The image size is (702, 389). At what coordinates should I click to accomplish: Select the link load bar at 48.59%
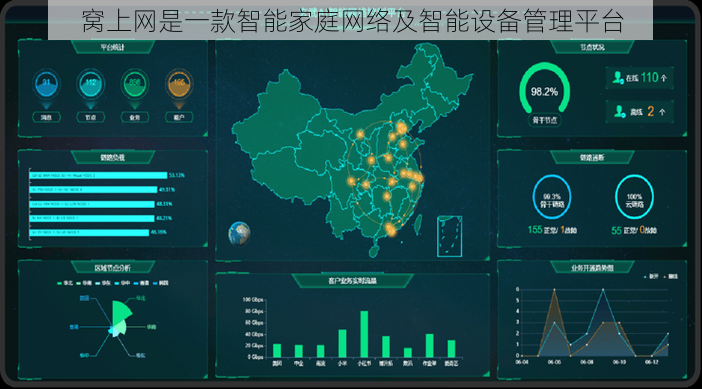pyautogui.click(x=92, y=204)
